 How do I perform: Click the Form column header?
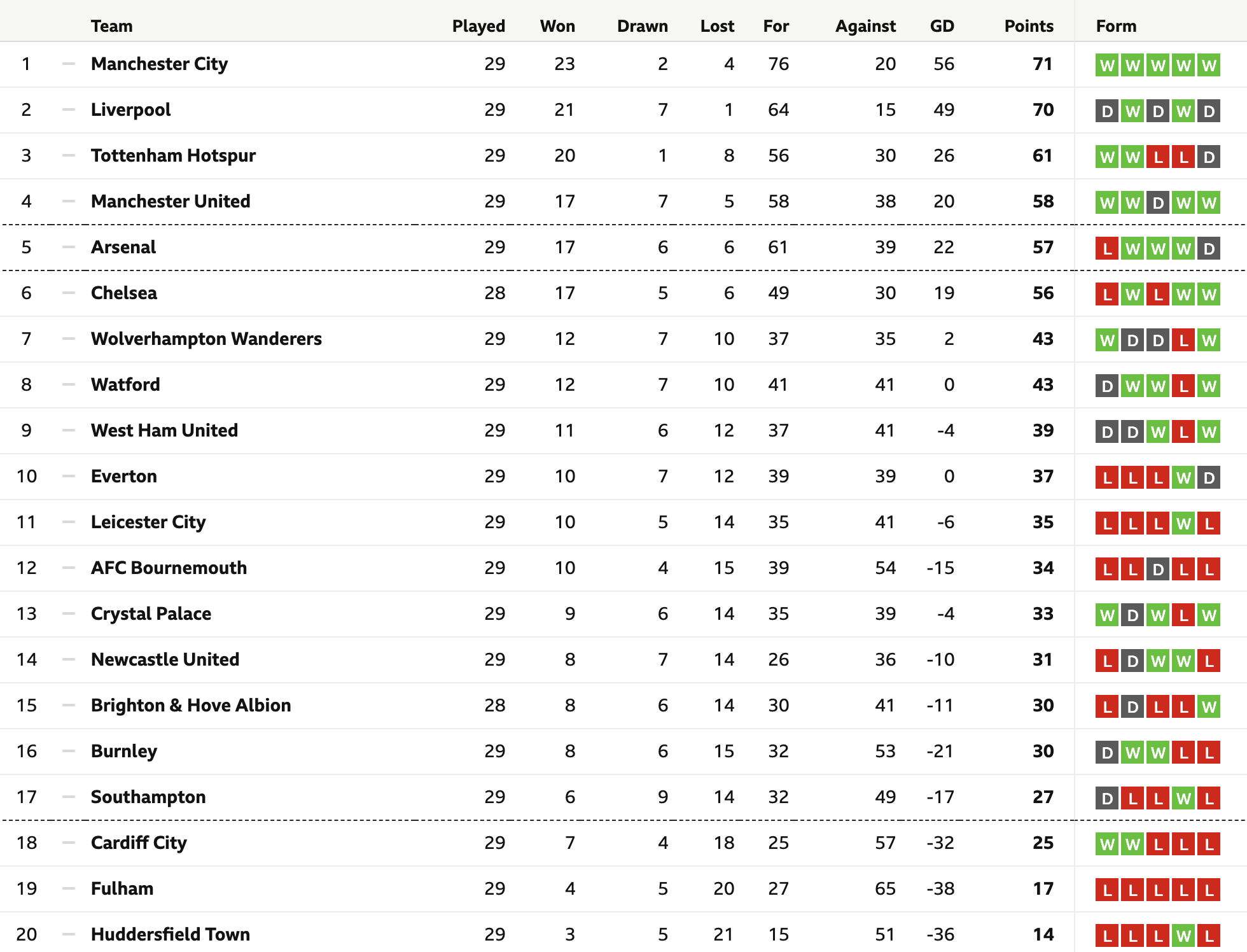tap(1116, 26)
